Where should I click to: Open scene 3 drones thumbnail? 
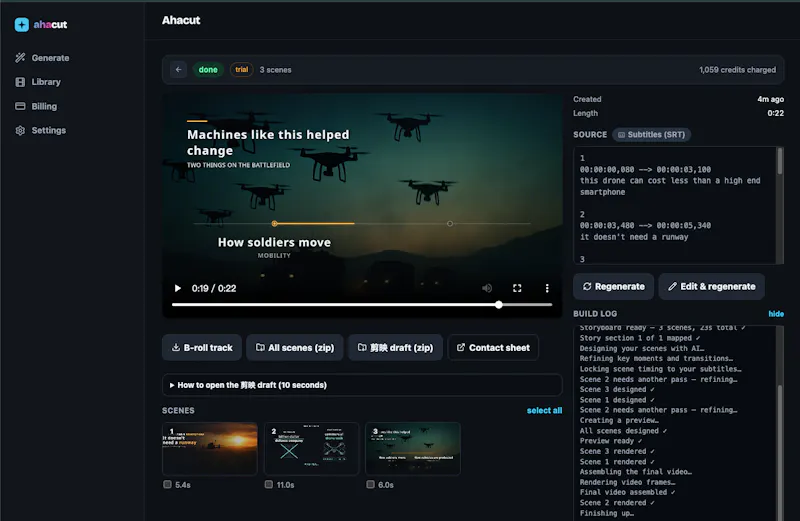point(413,449)
